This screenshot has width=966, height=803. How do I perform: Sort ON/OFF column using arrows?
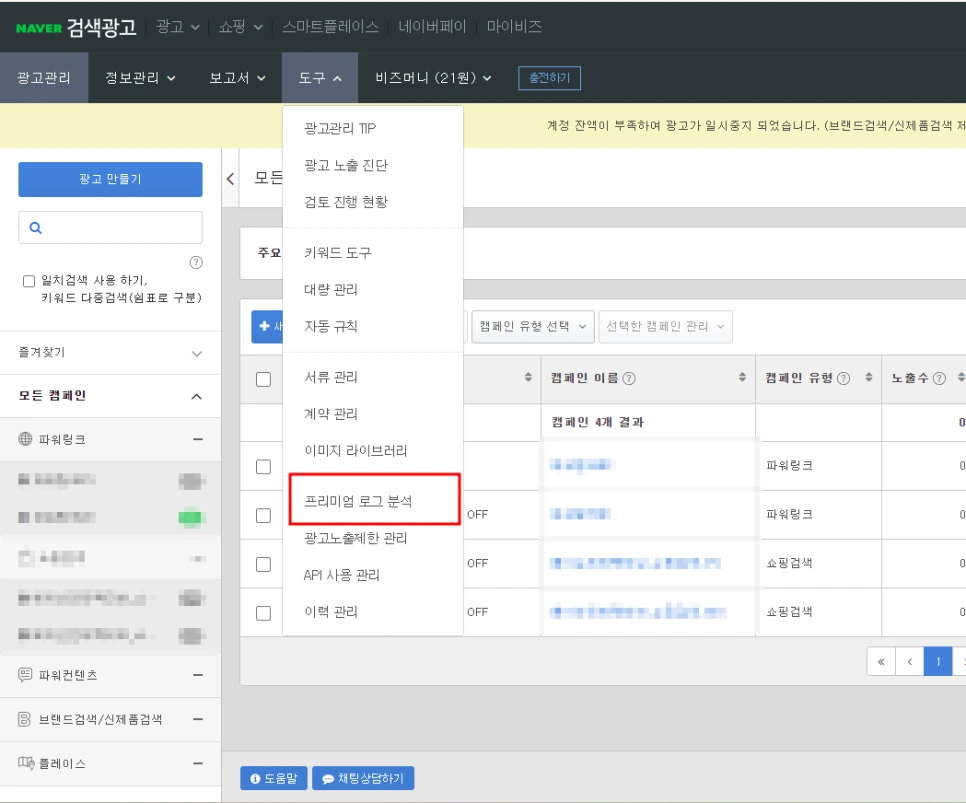(528, 377)
